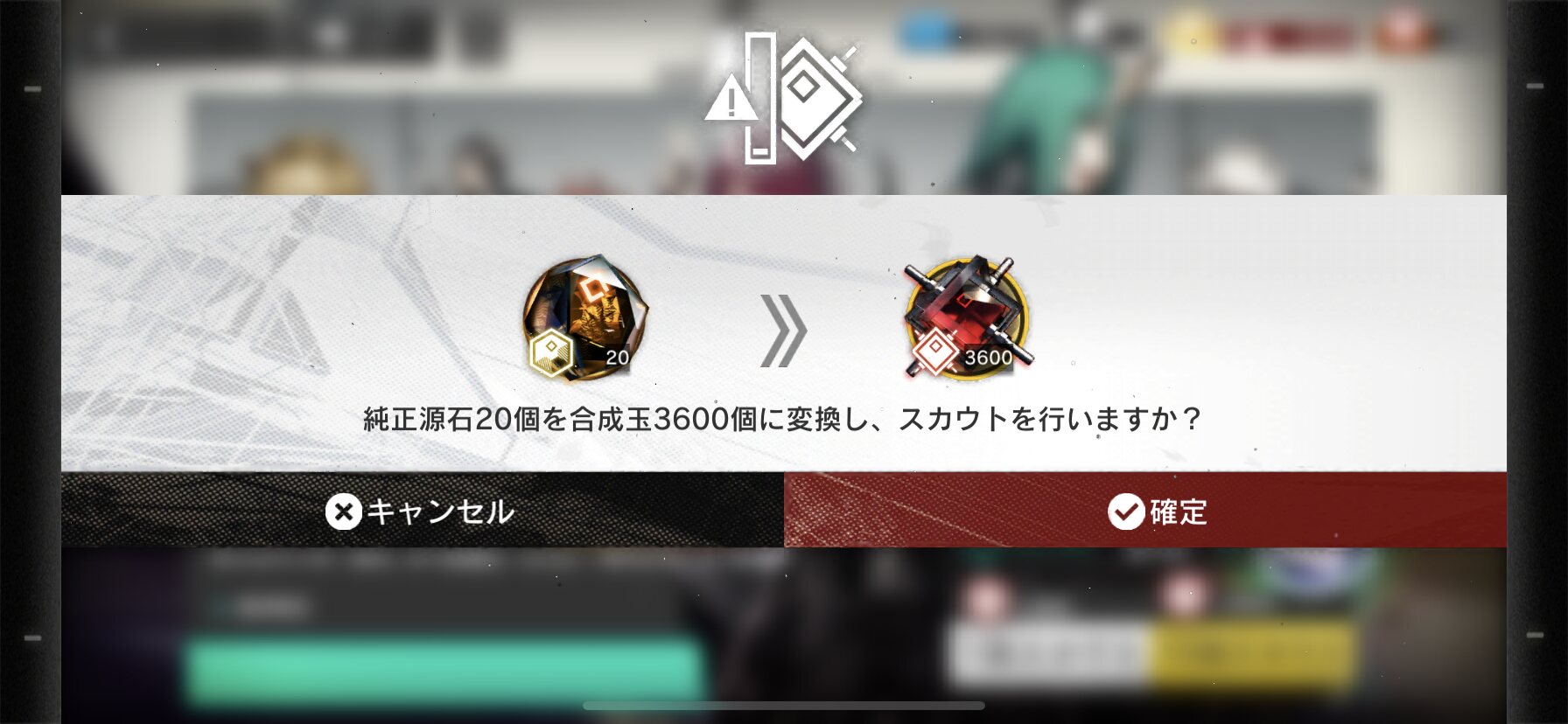Click the quantity label 3600

(988, 357)
